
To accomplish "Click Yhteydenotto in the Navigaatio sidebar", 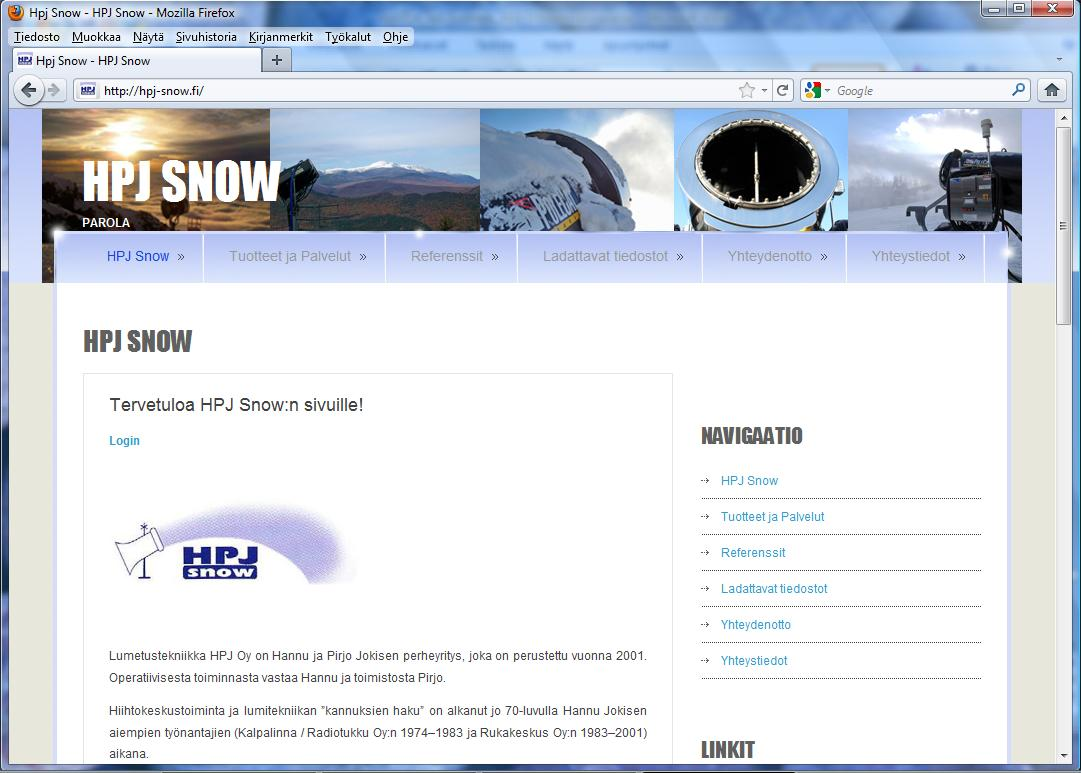I will 756,624.
